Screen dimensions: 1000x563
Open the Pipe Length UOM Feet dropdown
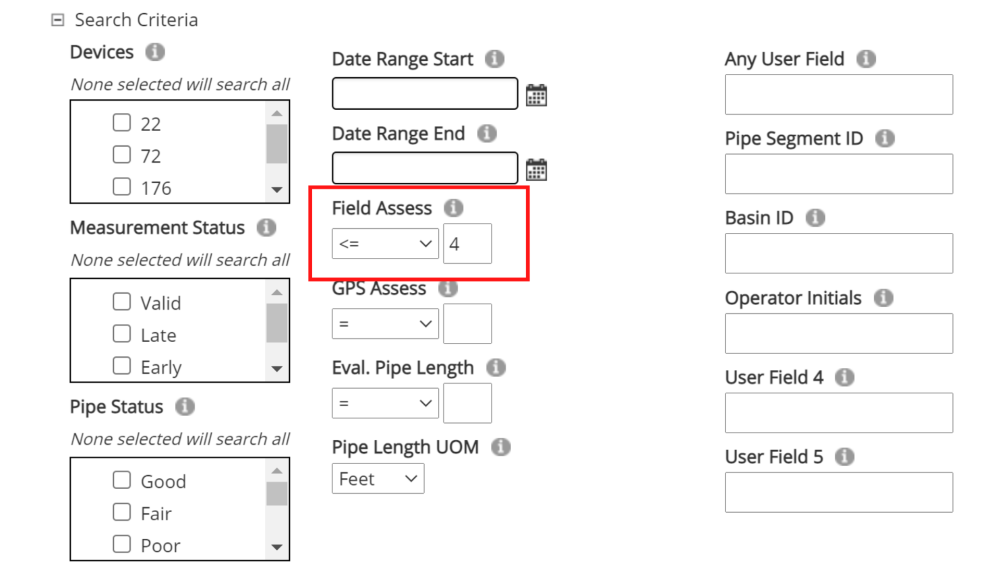point(378,479)
